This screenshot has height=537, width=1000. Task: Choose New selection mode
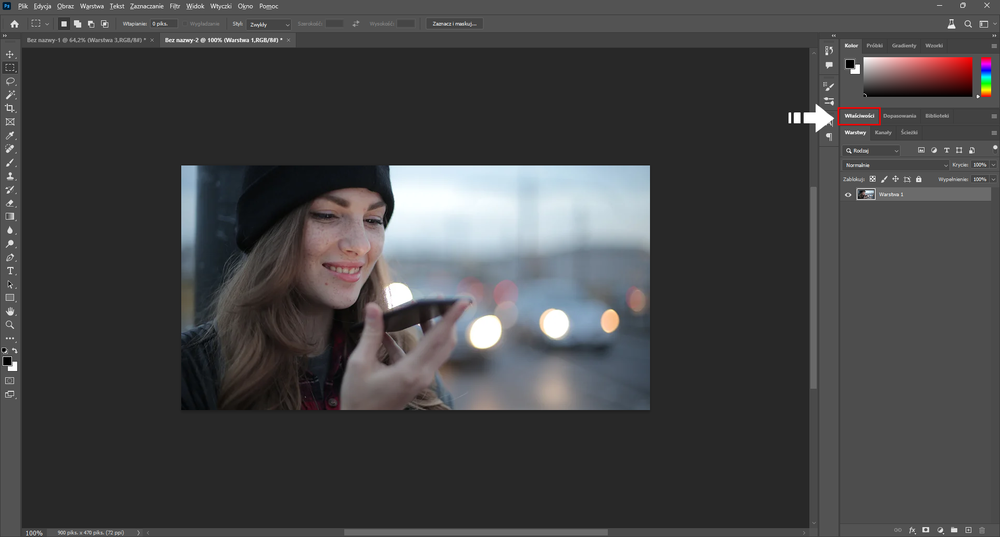tap(64, 24)
